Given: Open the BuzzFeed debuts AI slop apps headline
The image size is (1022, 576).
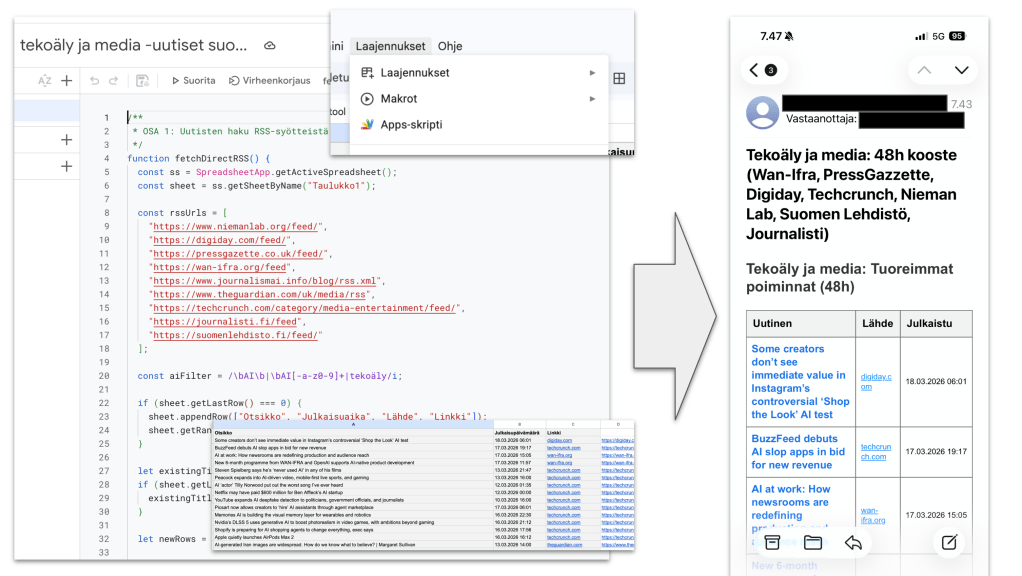Looking at the screenshot, I should coord(794,452).
